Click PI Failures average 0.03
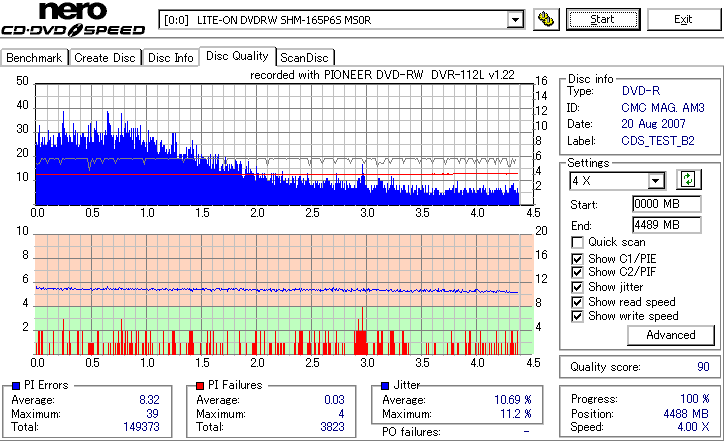 [334, 399]
